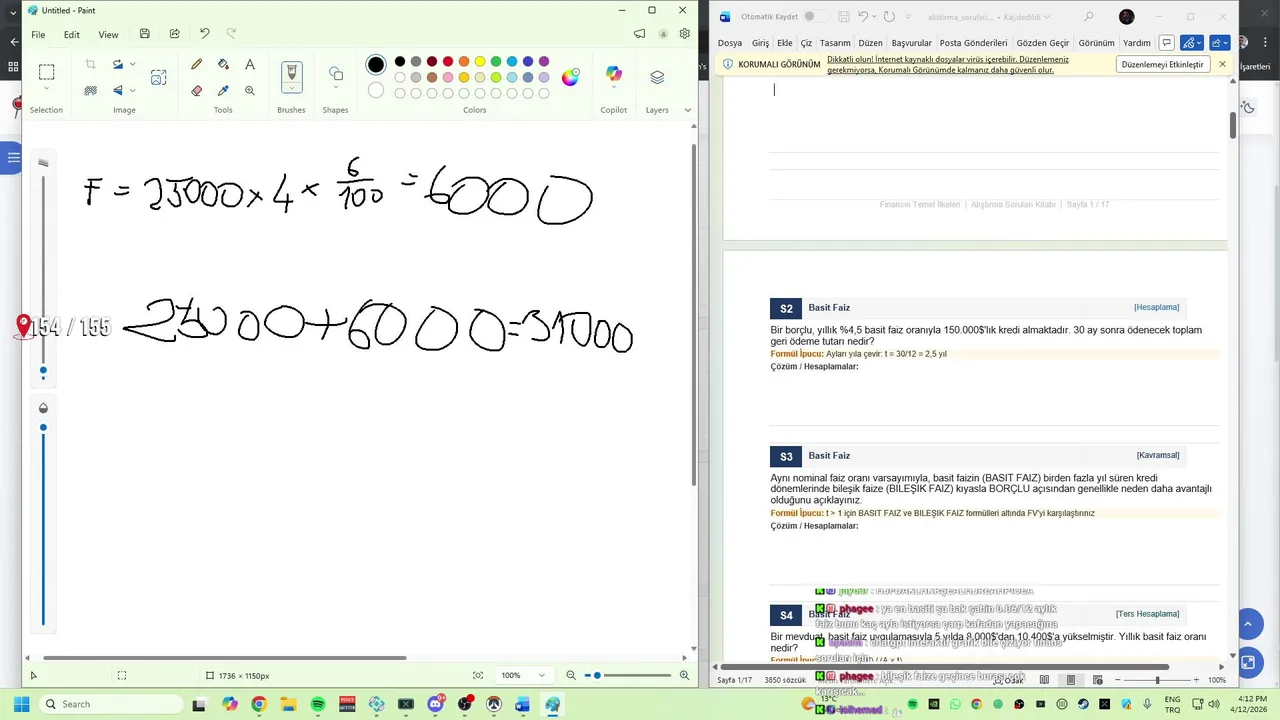Viewport: 1280px width, 720px height.
Task: Click the Crop icon in Image group
Action: (90, 64)
